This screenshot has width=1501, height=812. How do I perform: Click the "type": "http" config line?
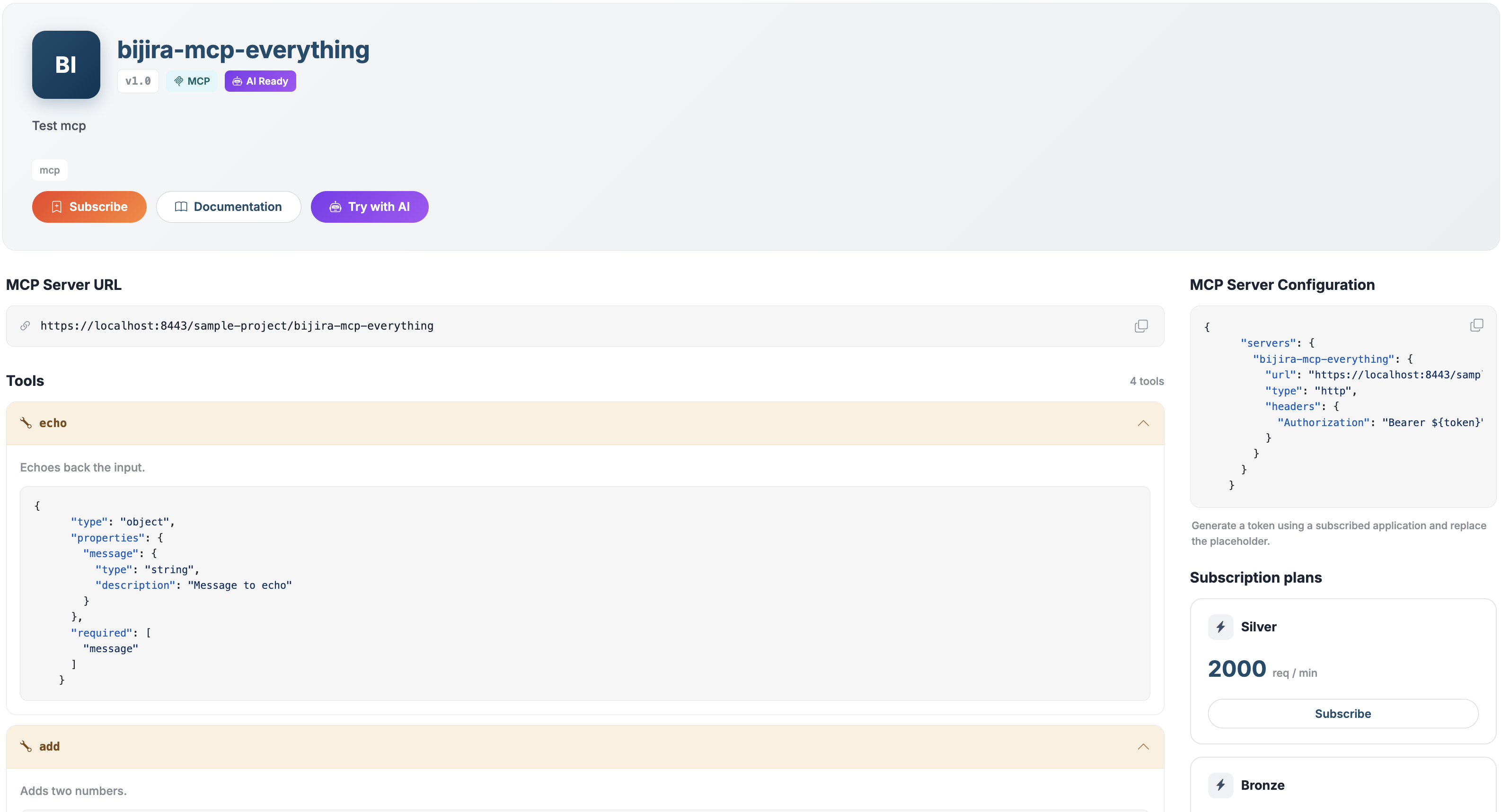pyautogui.click(x=1311, y=391)
